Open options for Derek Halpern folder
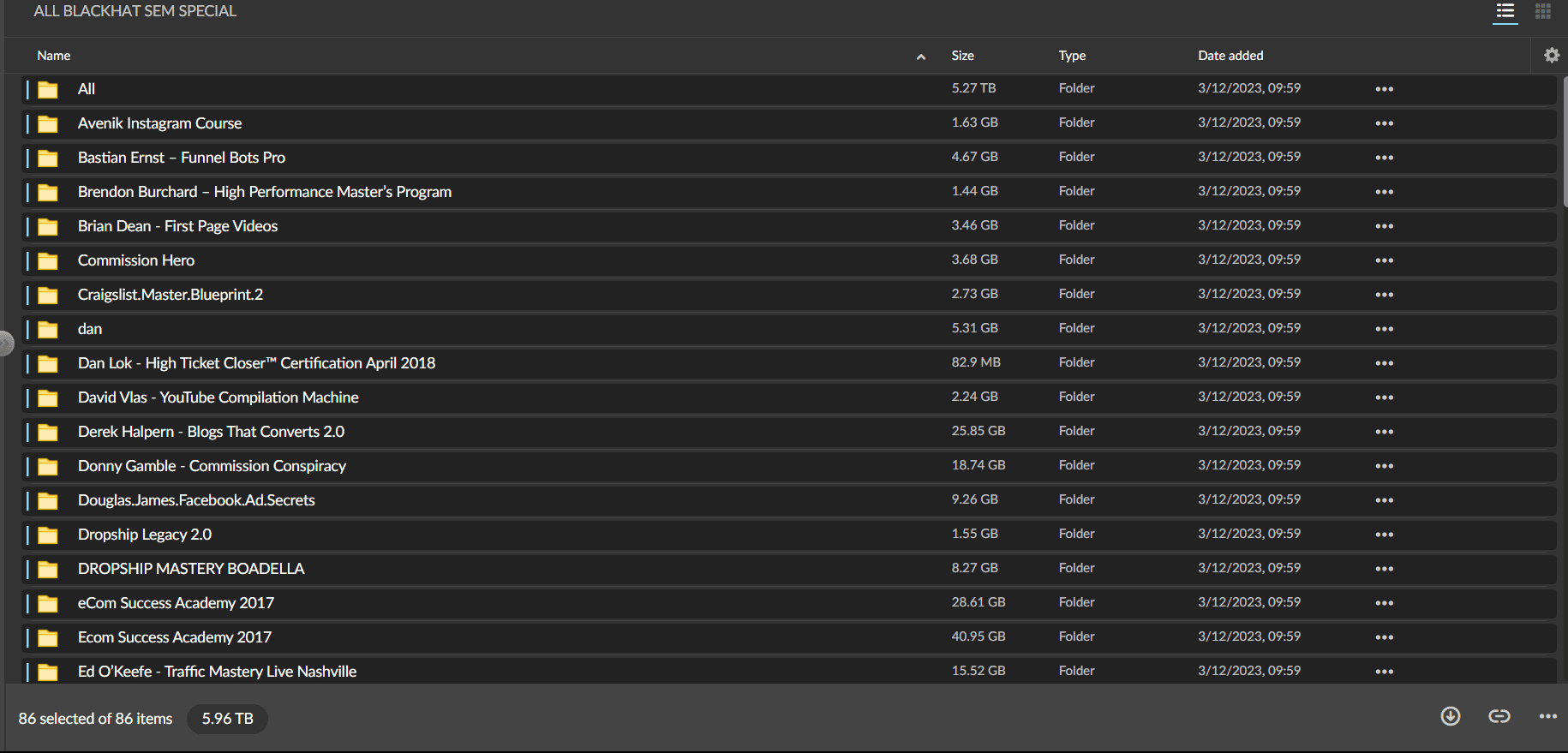The height and width of the screenshot is (753, 1568). [x=1385, y=432]
